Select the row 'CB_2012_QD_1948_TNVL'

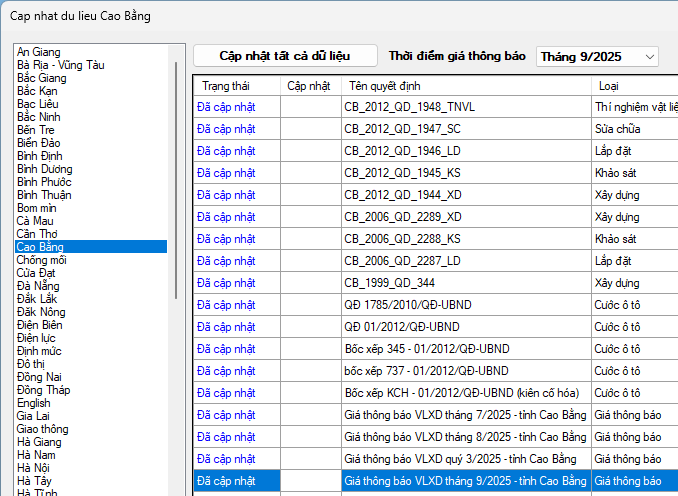click(408, 107)
